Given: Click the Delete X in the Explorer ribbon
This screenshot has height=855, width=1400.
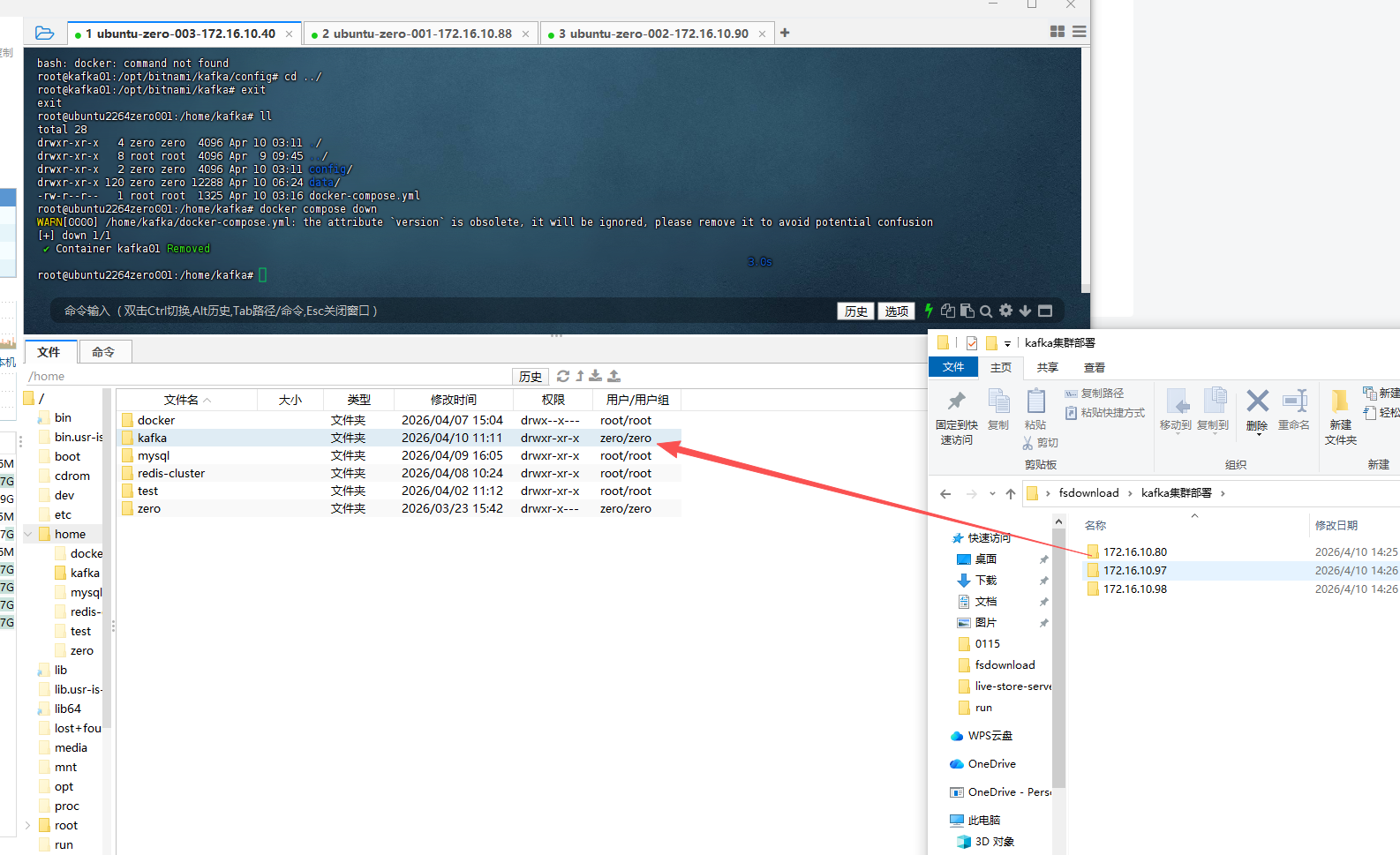Looking at the screenshot, I should pos(1257,402).
